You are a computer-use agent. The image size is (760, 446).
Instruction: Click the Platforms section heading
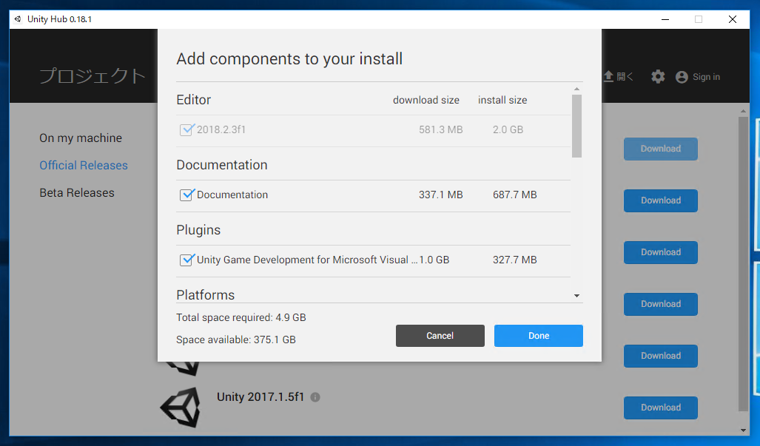click(x=206, y=295)
